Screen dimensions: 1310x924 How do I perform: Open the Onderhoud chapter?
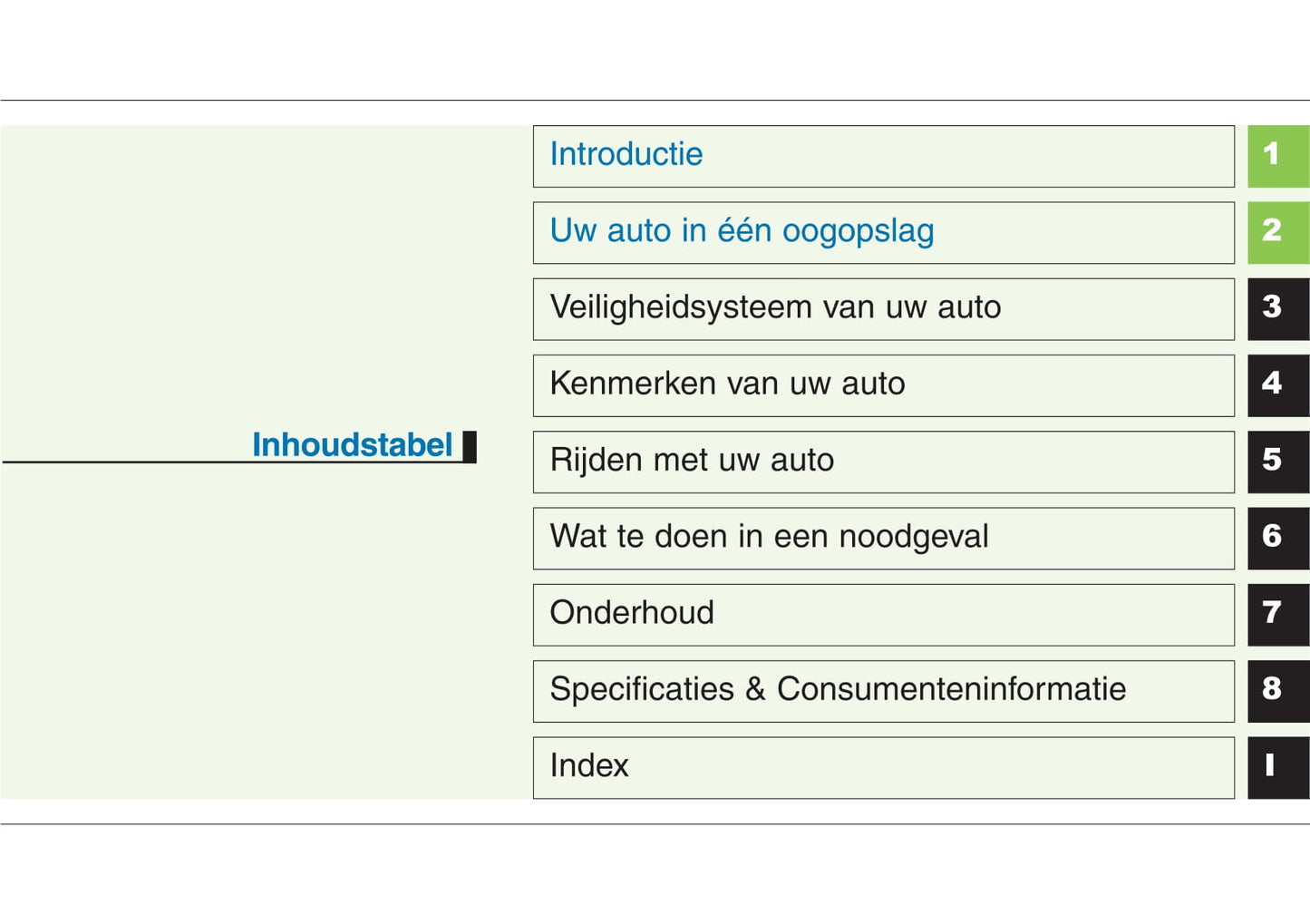pyautogui.click(x=632, y=614)
